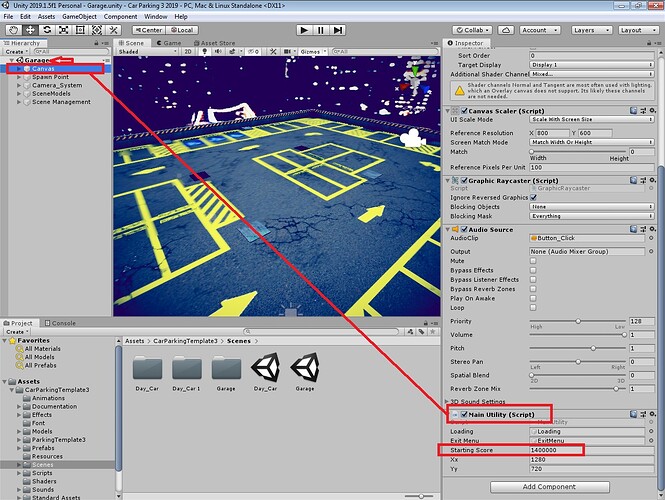Open the Window menu
The width and height of the screenshot is (665, 500).
pyautogui.click(x=156, y=17)
